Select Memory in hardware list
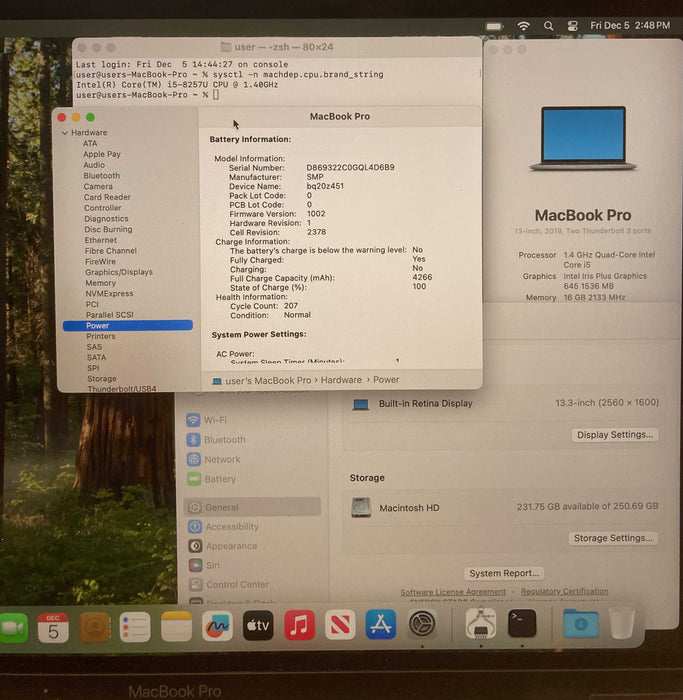Image resolution: width=683 pixels, height=700 pixels. coord(101,283)
